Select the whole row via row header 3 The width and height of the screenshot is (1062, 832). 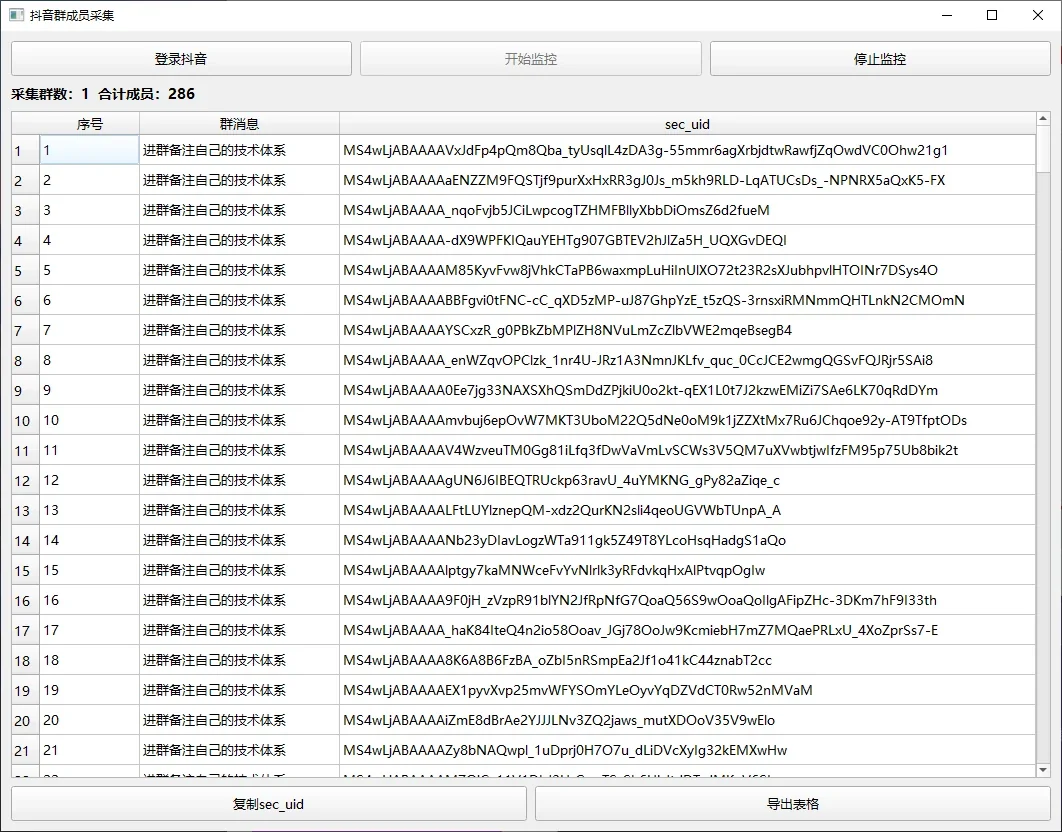[26, 210]
